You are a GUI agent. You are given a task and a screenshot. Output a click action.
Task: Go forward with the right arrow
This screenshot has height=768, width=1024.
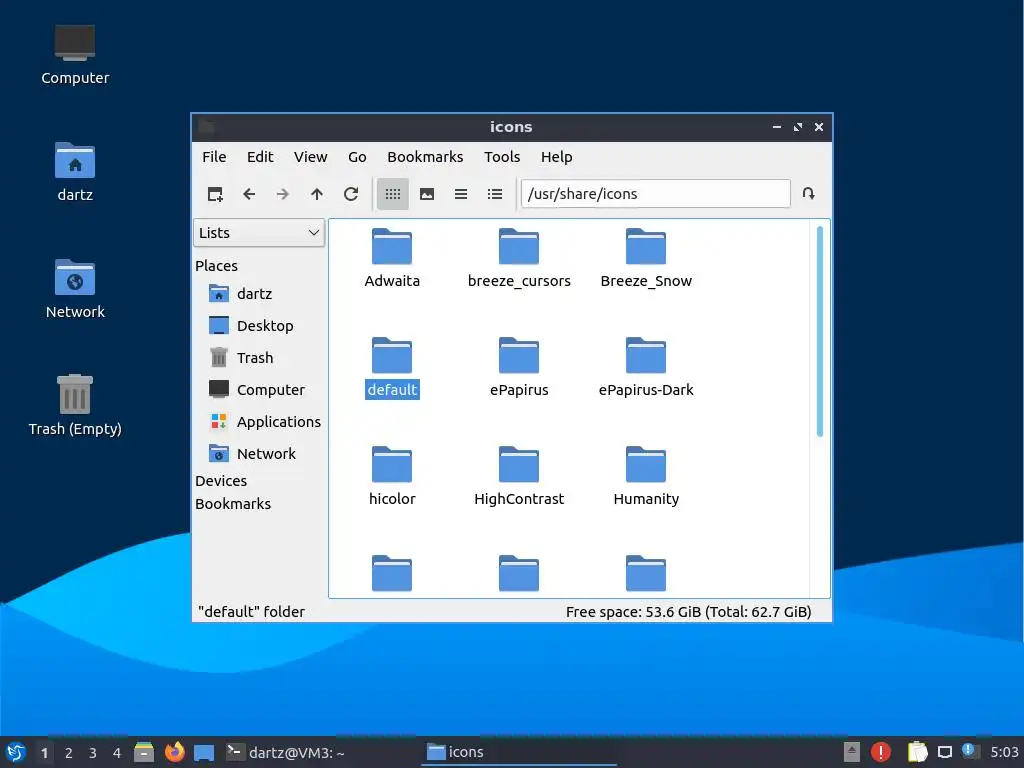283,194
